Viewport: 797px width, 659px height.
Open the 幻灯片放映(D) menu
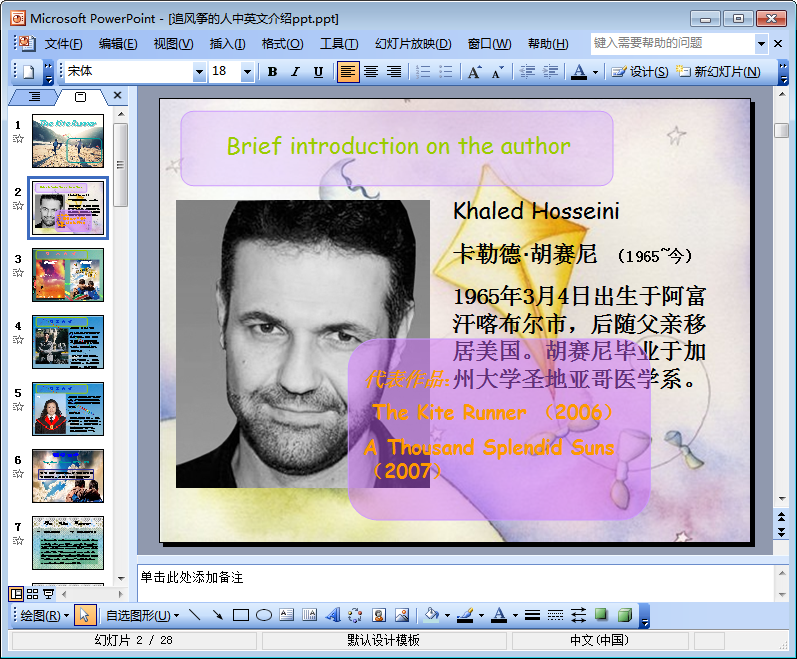(x=413, y=44)
